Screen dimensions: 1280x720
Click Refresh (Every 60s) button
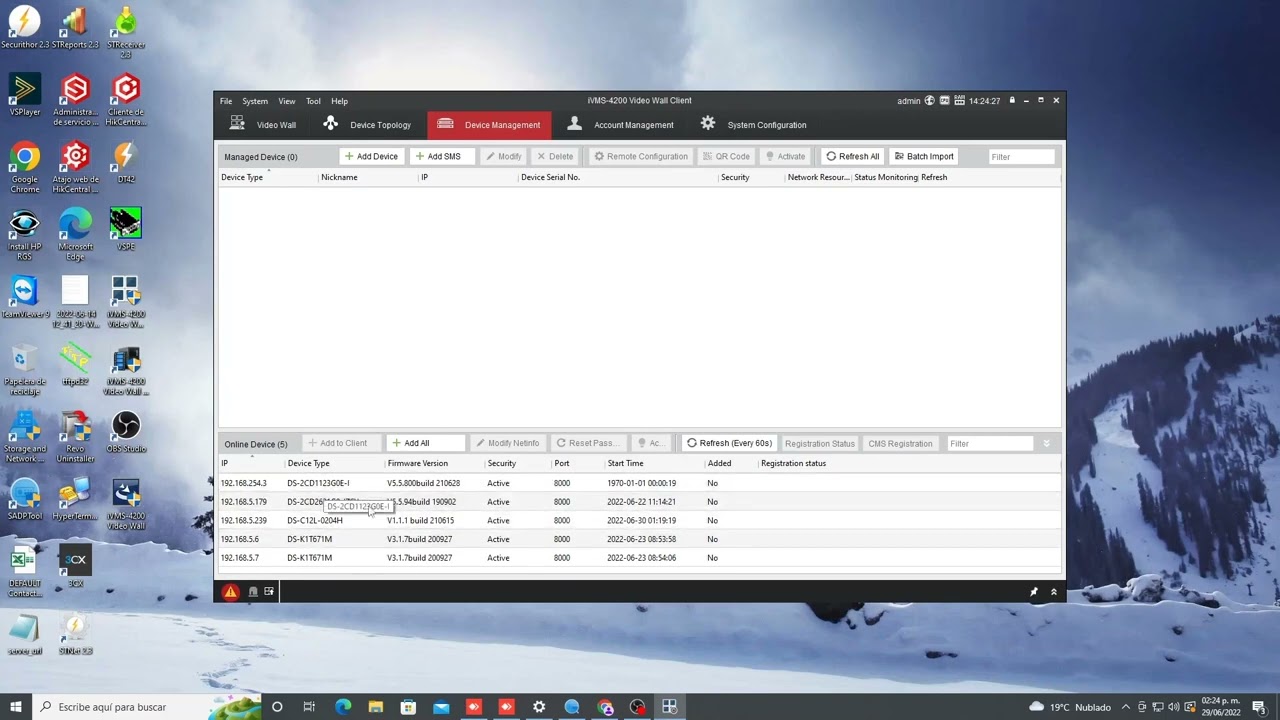click(x=729, y=443)
